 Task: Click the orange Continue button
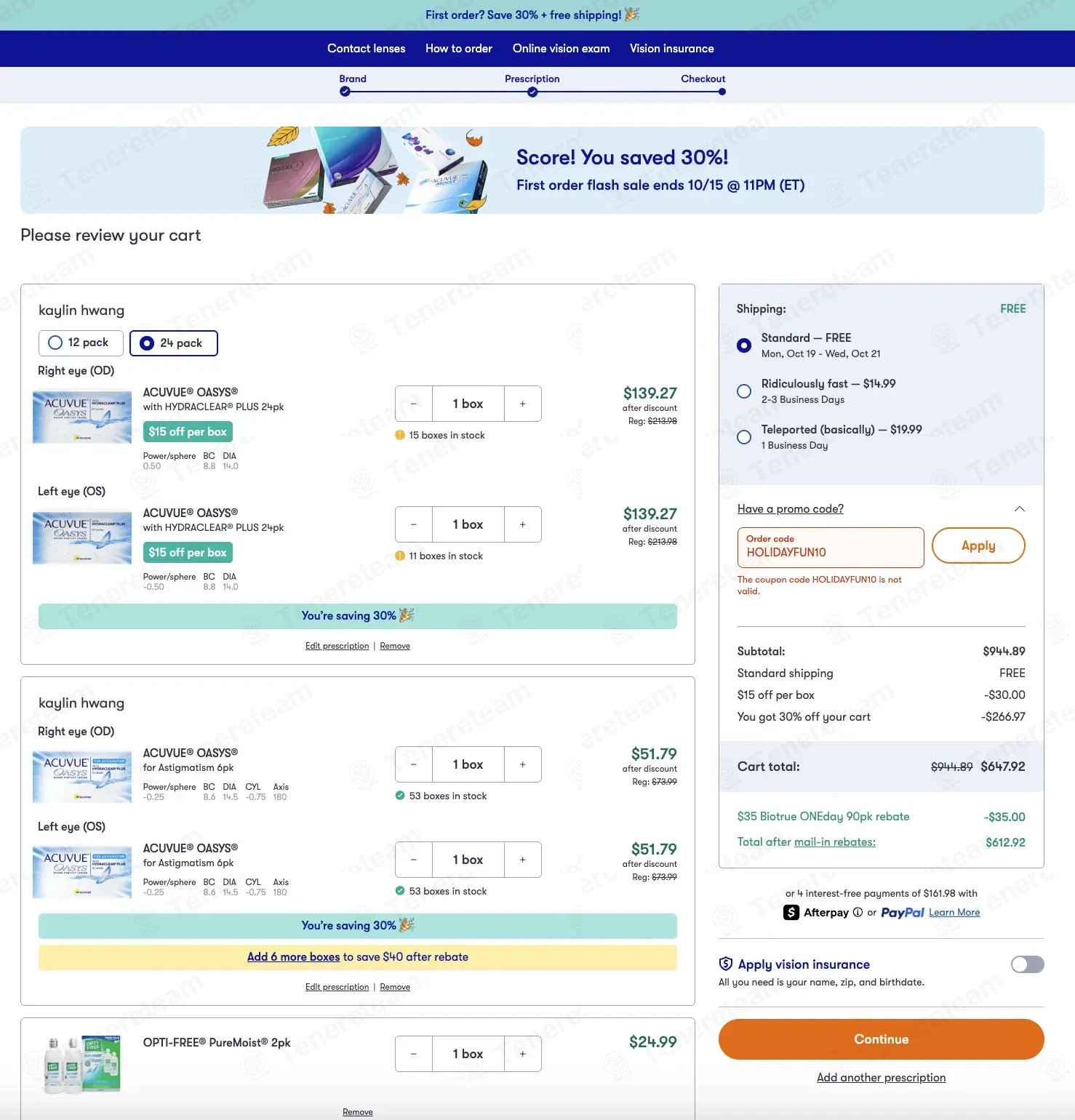[881, 1039]
